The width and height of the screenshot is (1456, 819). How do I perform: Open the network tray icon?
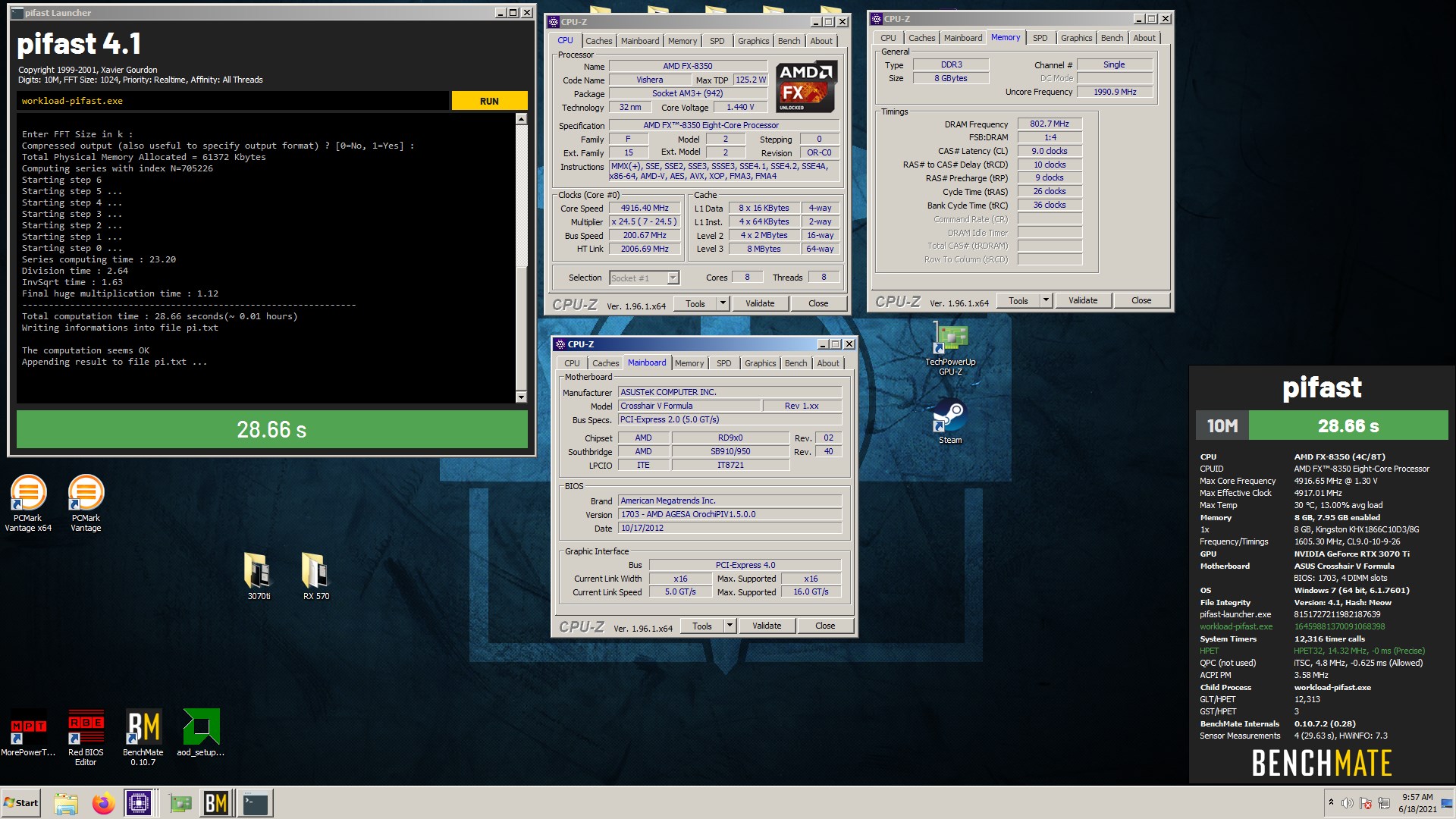(1384, 803)
